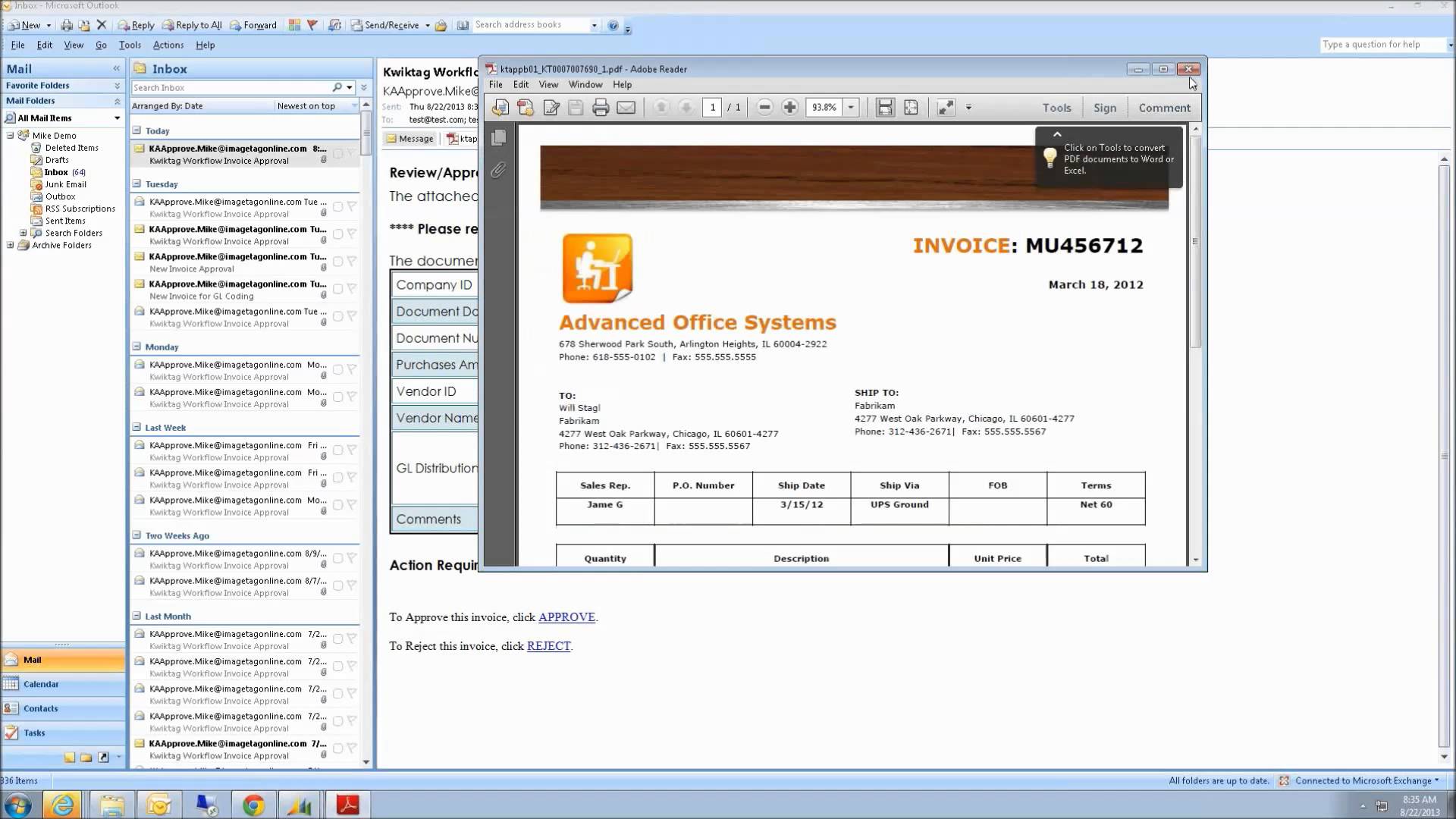Toggle category box on today's KAApprove email
The image size is (1456, 819).
coord(338,153)
